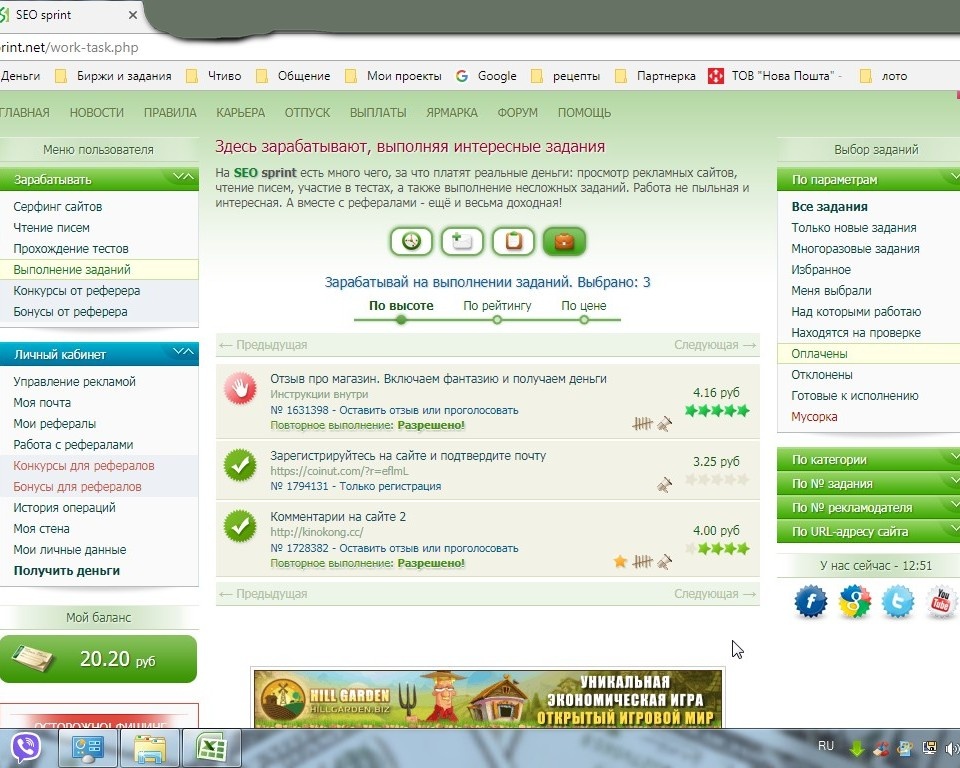Open the Оплачены filter link
The height and width of the screenshot is (768, 960).
[819, 353]
